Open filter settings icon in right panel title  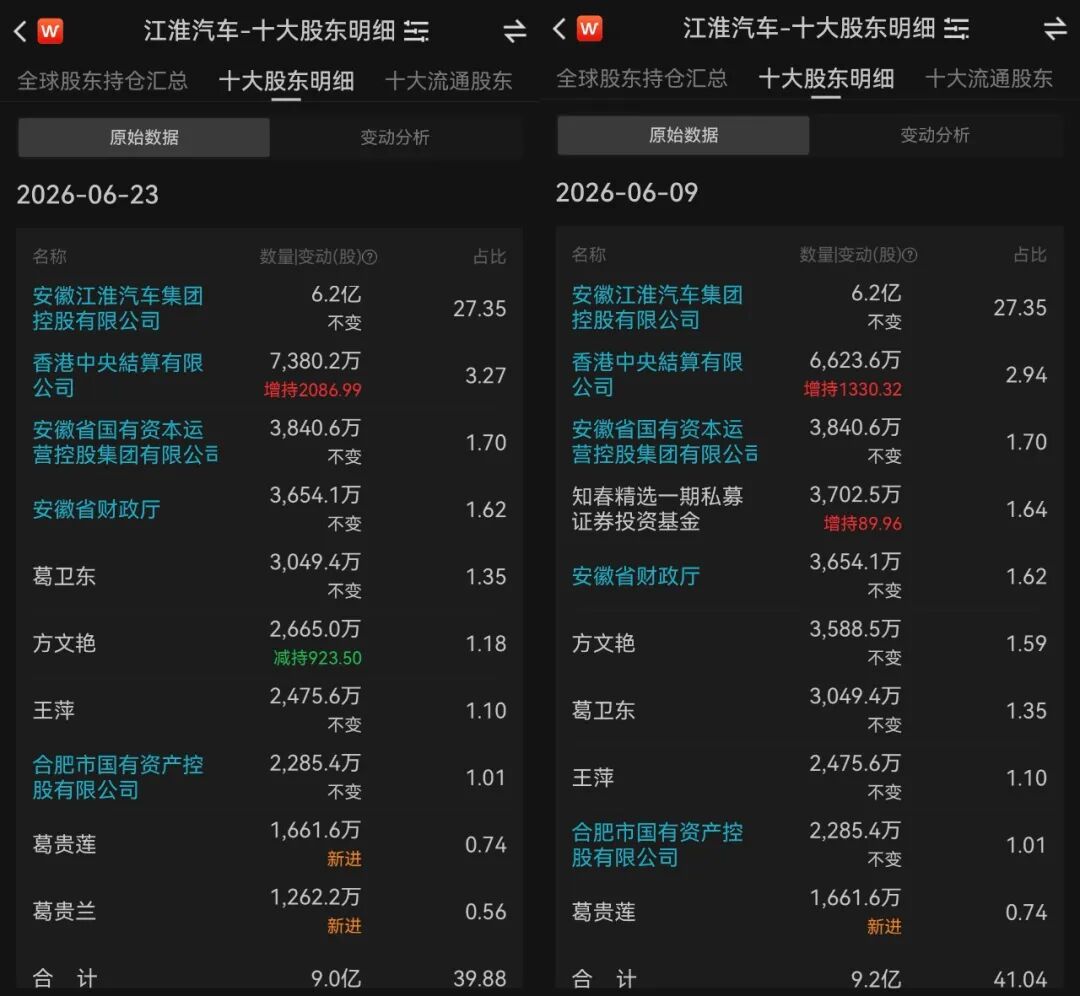coord(956,29)
